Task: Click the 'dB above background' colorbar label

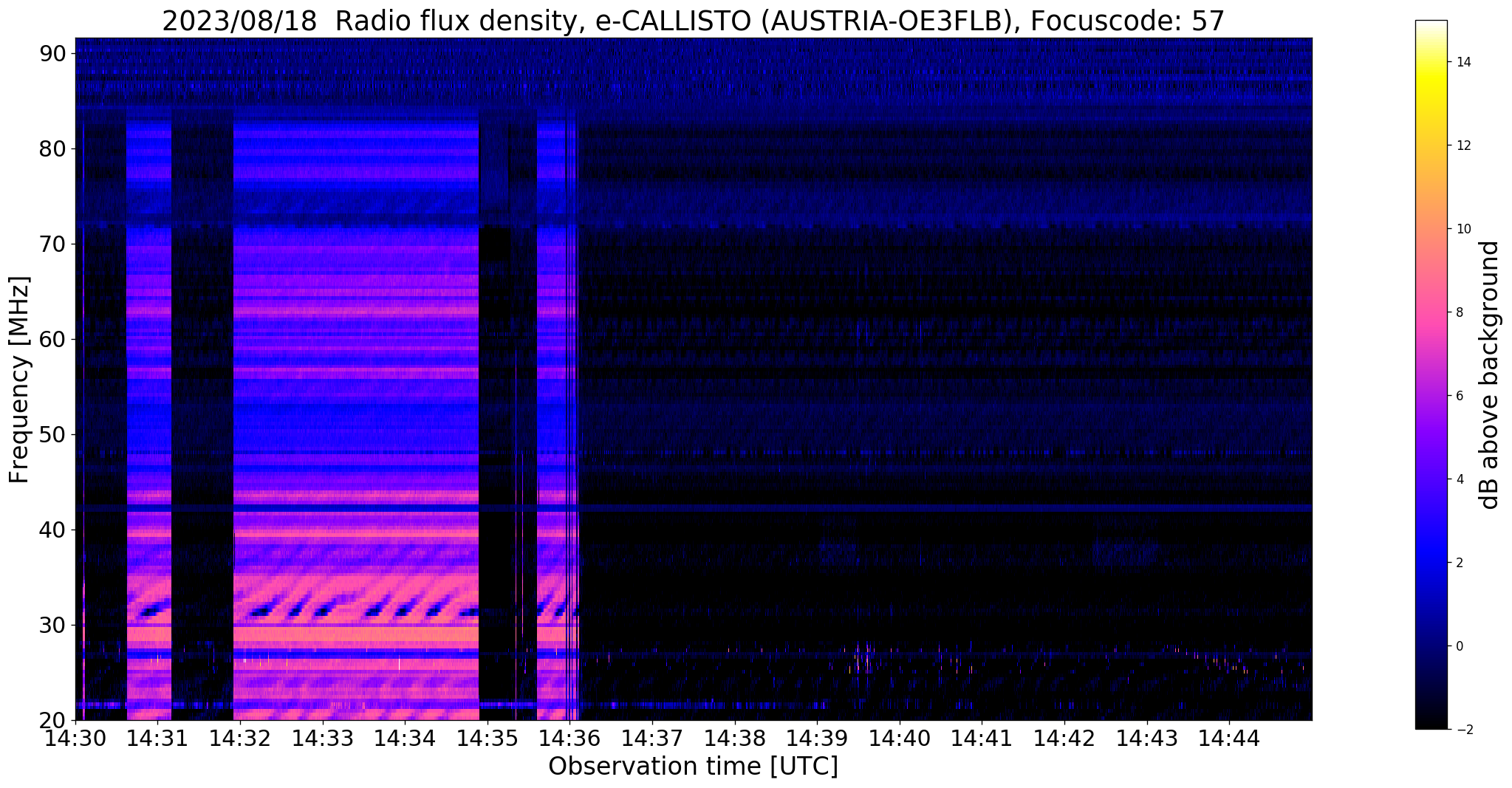Action: [x=1489, y=375]
